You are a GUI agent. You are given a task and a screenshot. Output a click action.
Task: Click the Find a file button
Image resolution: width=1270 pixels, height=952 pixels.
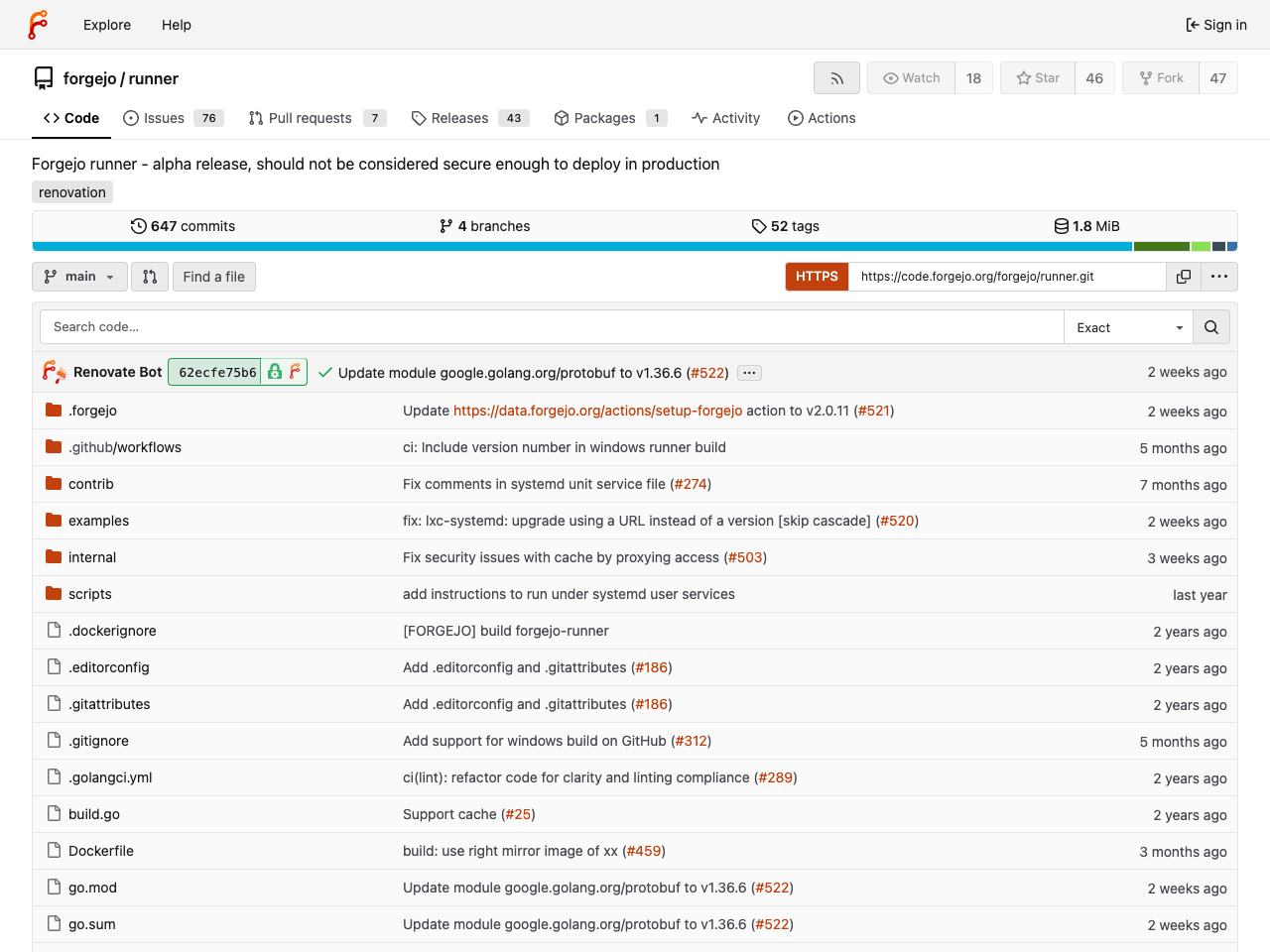(214, 277)
